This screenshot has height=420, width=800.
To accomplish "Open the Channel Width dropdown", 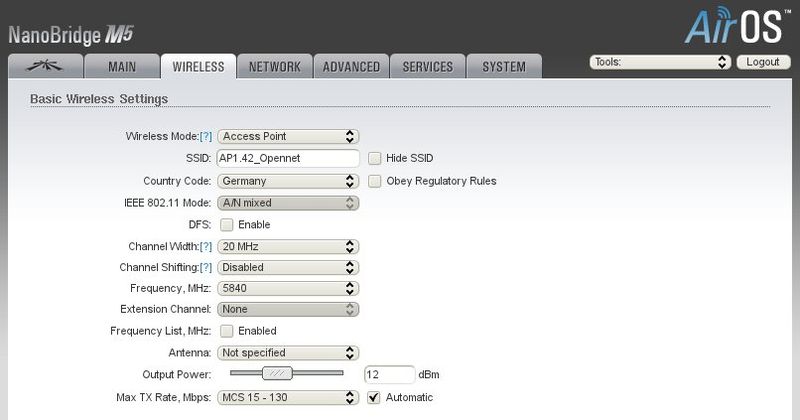I will click(288, 246).
